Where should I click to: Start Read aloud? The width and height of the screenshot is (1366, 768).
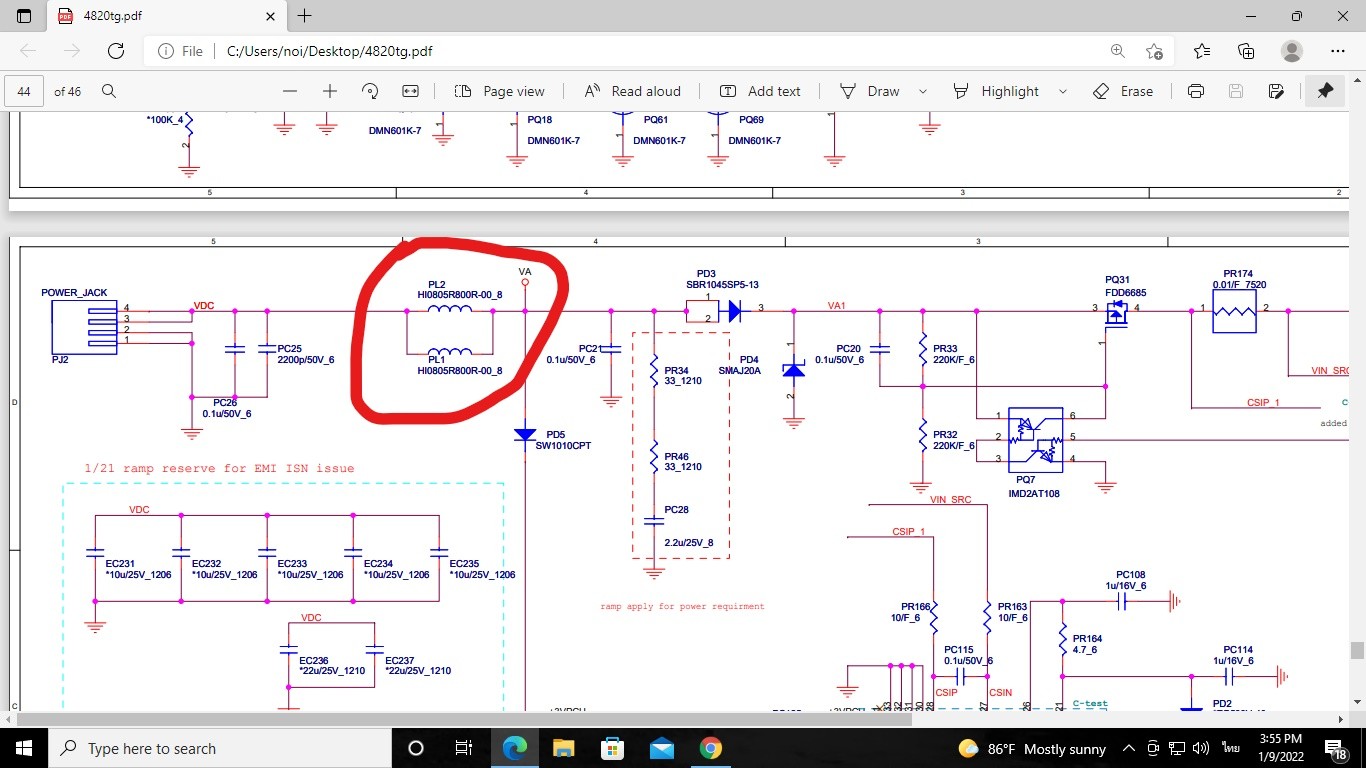pos(632,91)
